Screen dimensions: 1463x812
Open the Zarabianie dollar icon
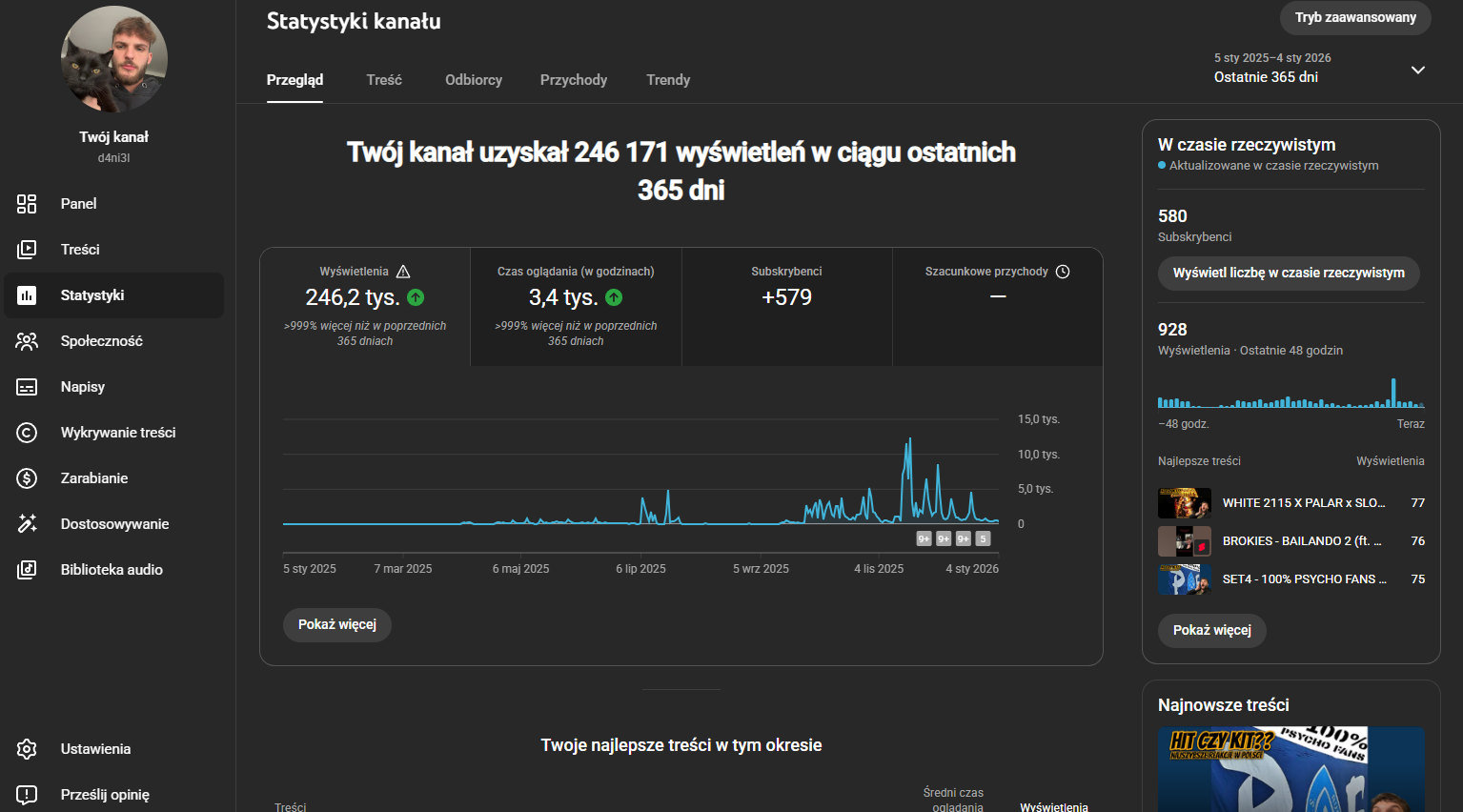[x=27, y=478]
